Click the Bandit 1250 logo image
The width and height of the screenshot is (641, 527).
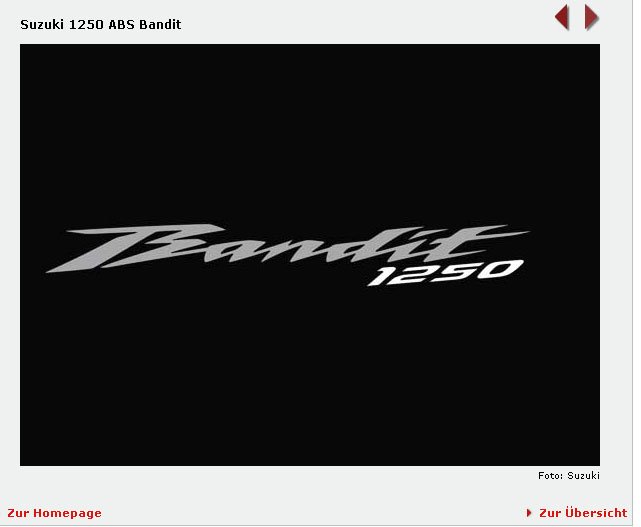click(310, 255)
